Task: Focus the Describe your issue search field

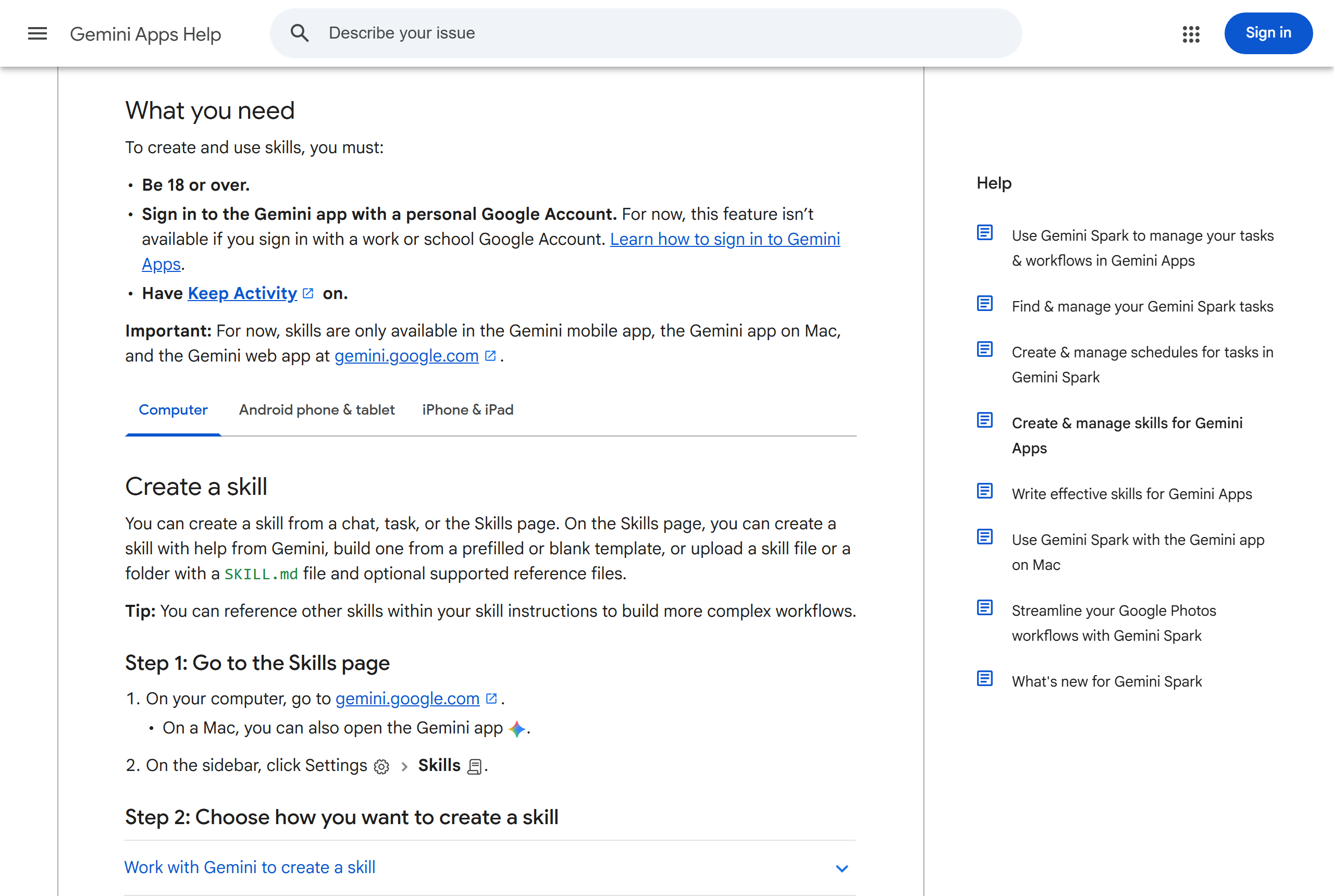Action: (x=646, y=33)
